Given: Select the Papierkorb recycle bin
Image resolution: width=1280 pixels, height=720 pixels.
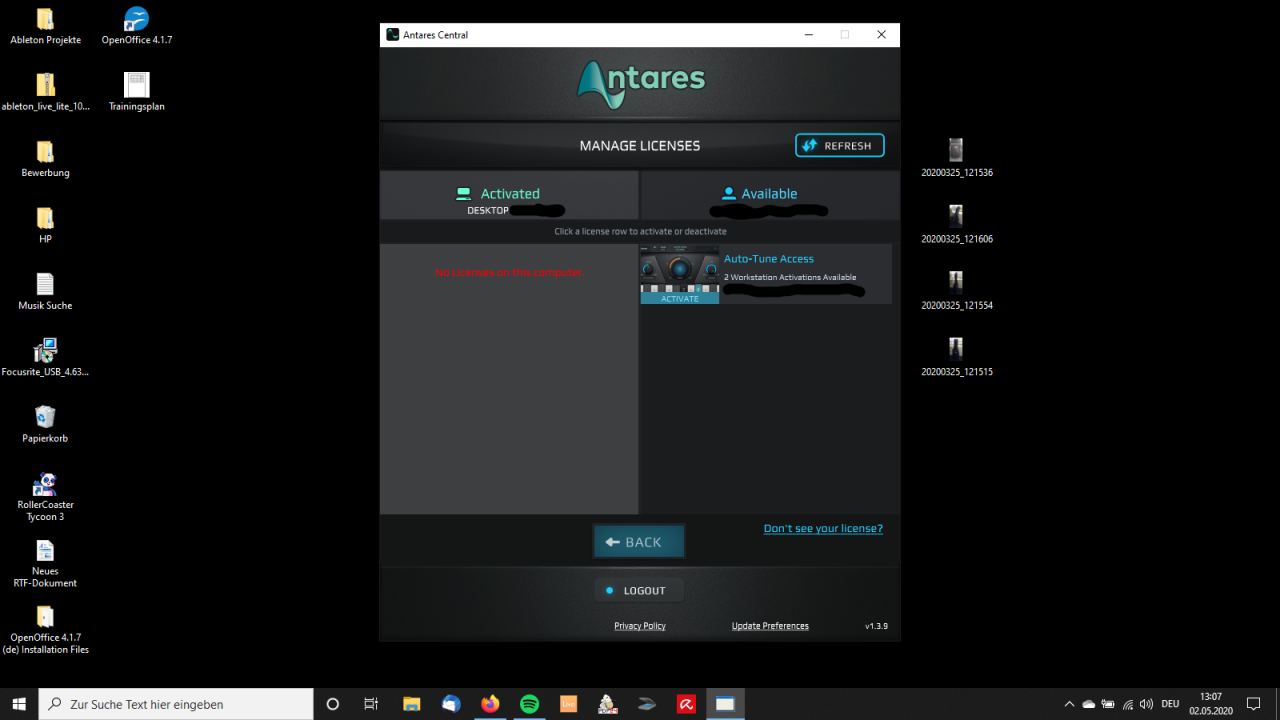Looking at the screenshot, I should 45,424.
